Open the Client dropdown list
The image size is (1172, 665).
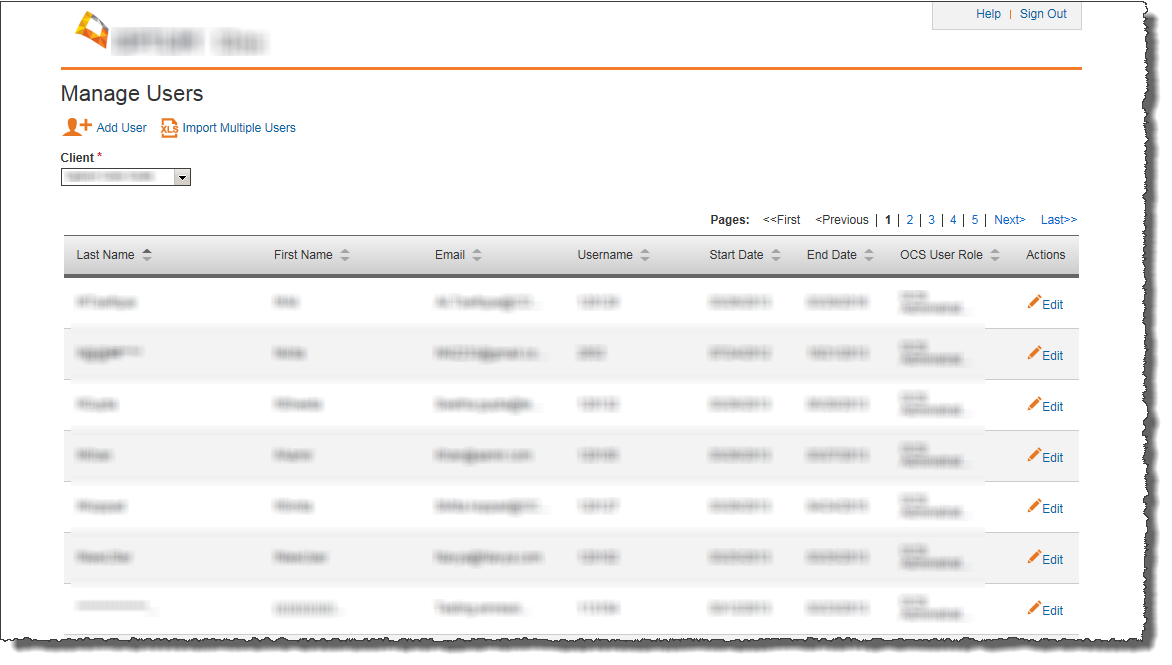[182, 177]
